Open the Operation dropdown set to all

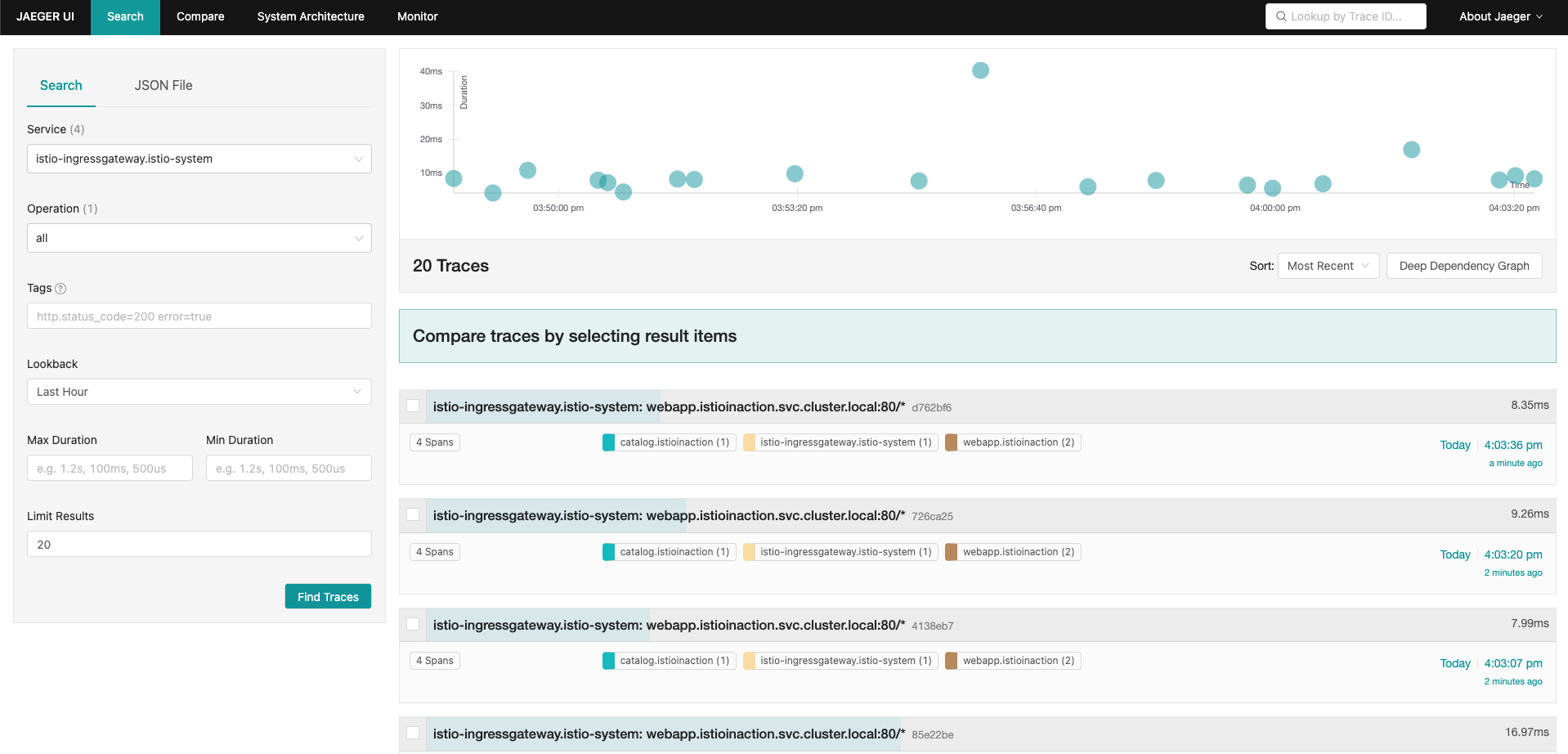pos(199,238)
